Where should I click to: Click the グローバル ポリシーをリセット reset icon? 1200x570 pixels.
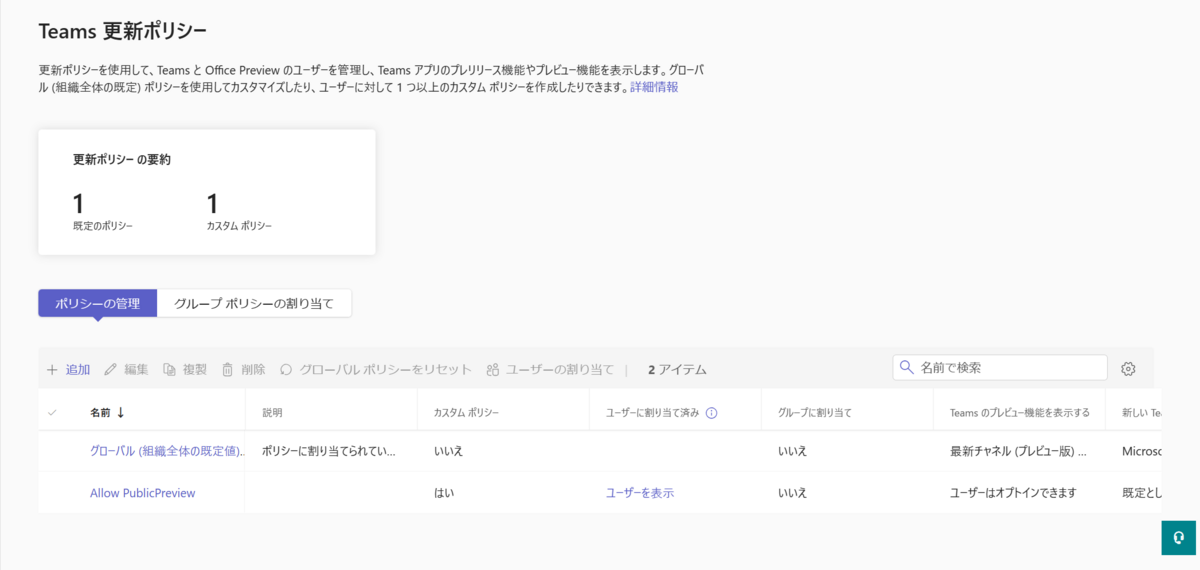click(286, 369)
